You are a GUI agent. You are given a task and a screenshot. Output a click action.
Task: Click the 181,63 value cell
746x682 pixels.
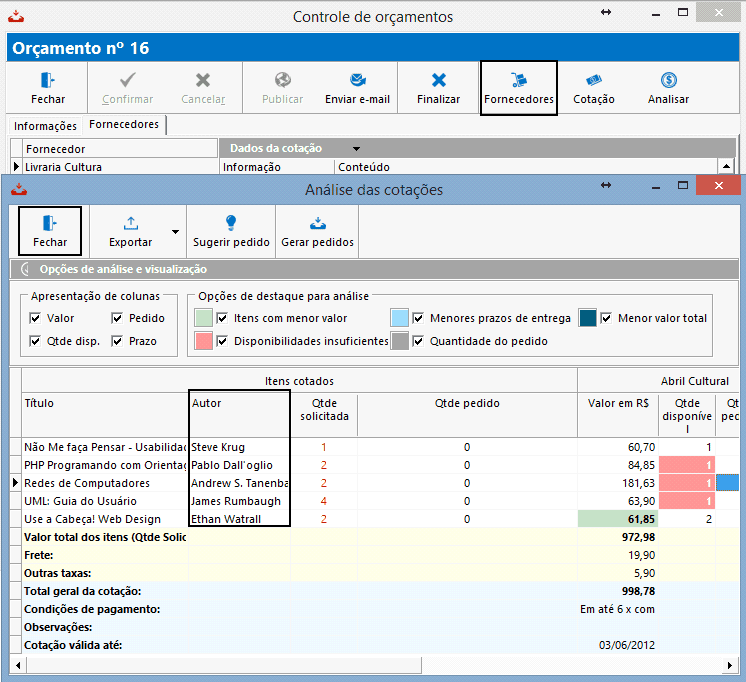coord(618,483)
